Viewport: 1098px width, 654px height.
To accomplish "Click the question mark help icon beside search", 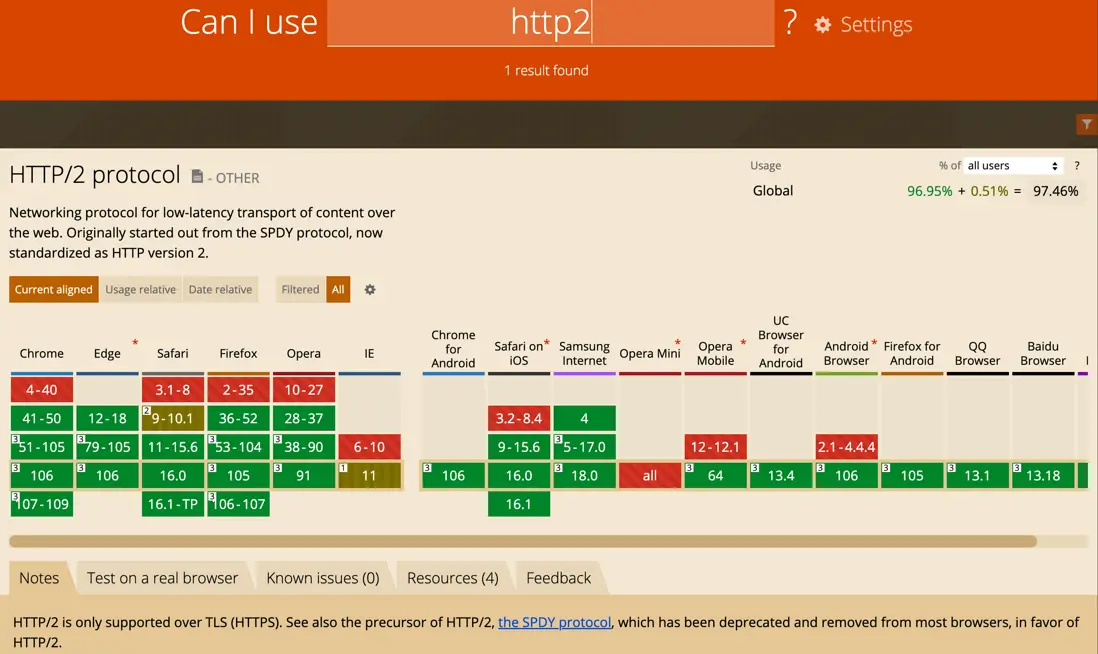I will [x=790, y=22].
